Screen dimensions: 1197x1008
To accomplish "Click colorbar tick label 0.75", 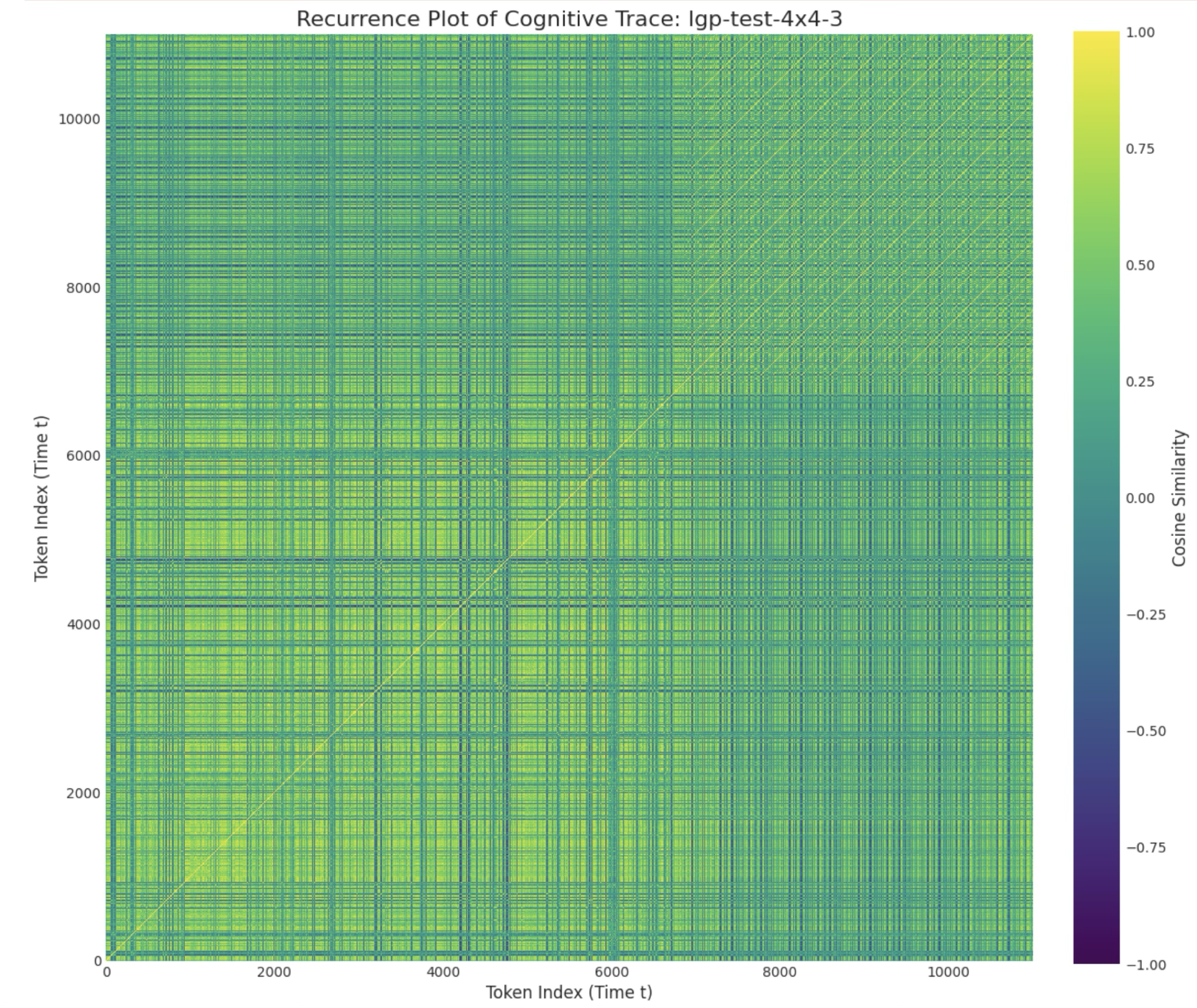I will click(x=1140, y=149).
